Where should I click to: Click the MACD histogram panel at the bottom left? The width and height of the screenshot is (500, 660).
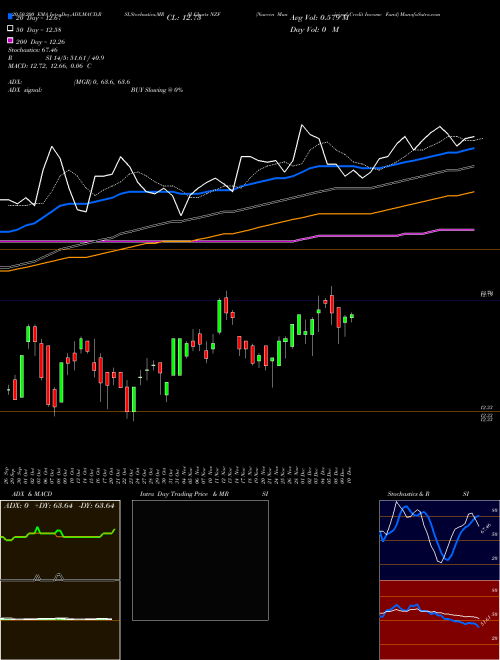click(60, 620)
